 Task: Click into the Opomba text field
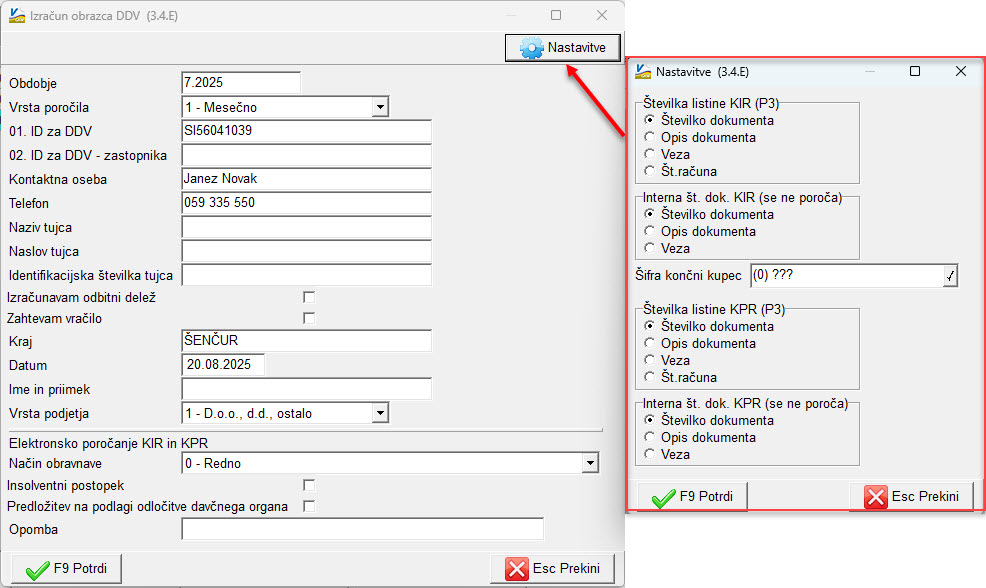[362, 529]
